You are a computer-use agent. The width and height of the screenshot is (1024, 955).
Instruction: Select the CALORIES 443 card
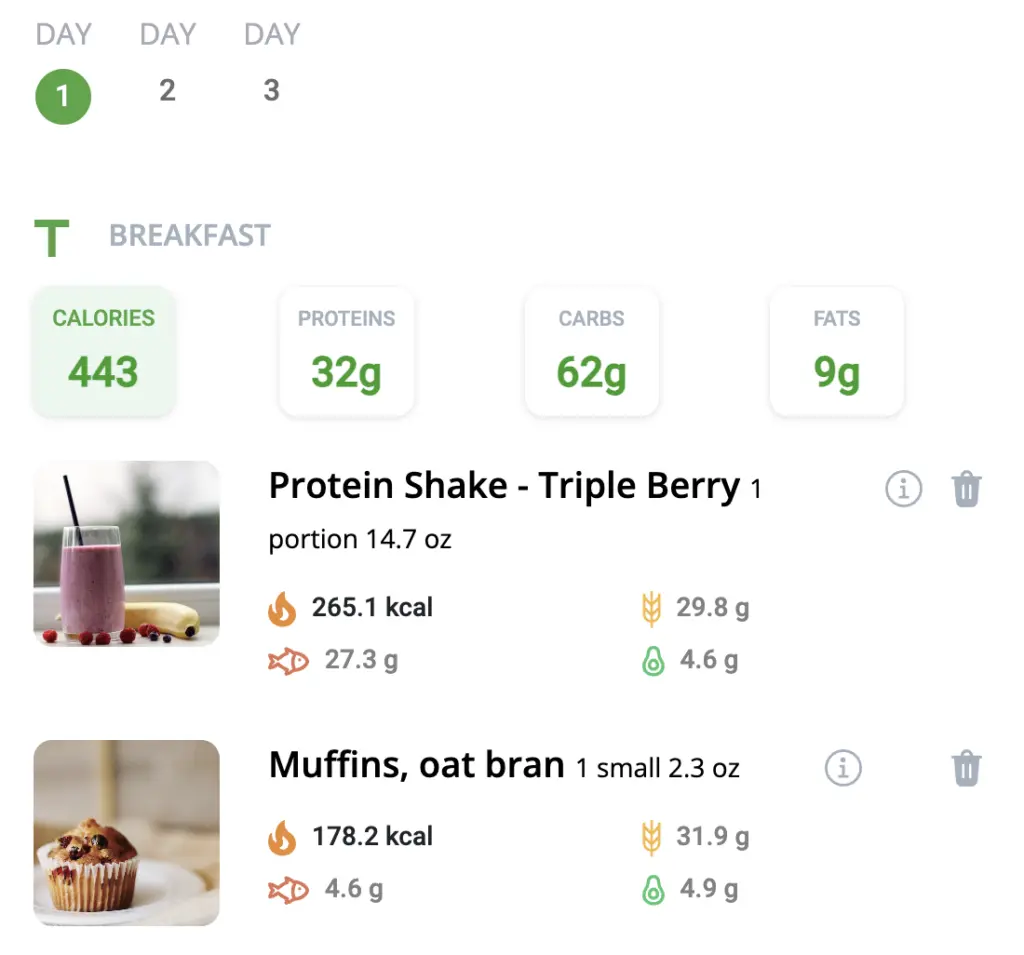point(103,351)
